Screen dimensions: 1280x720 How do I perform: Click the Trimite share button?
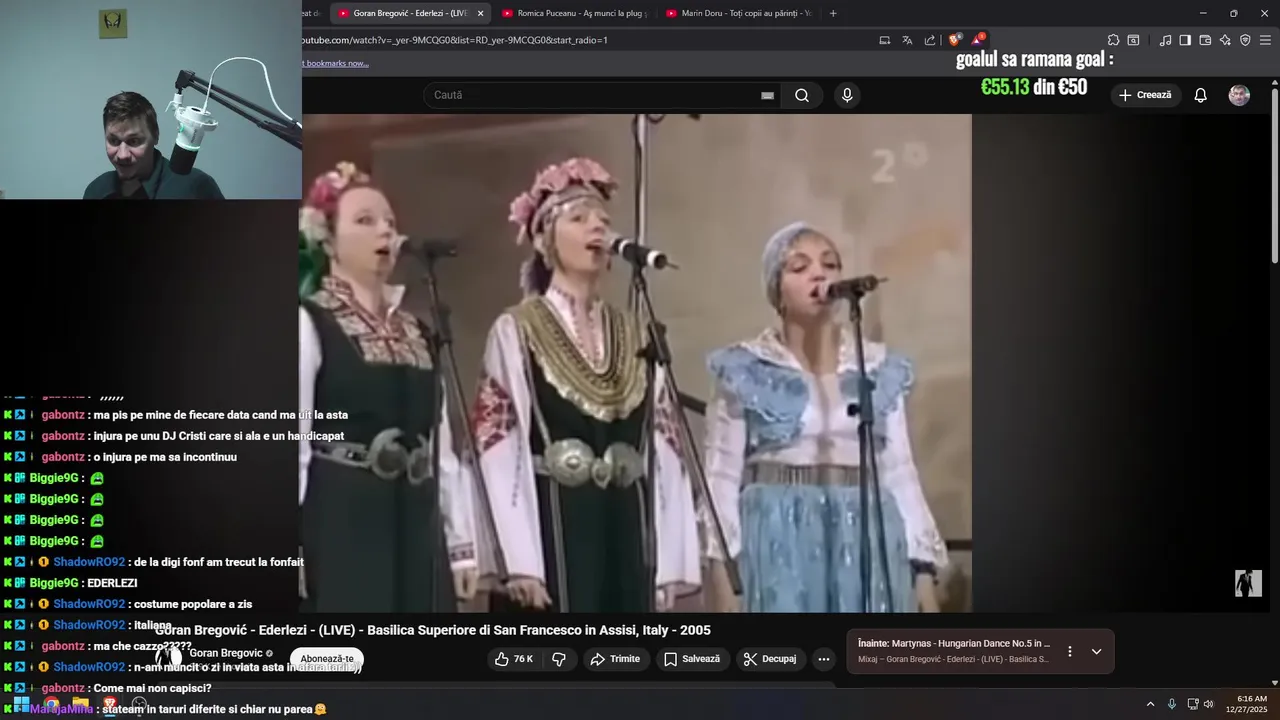click(x=615, y=659)
